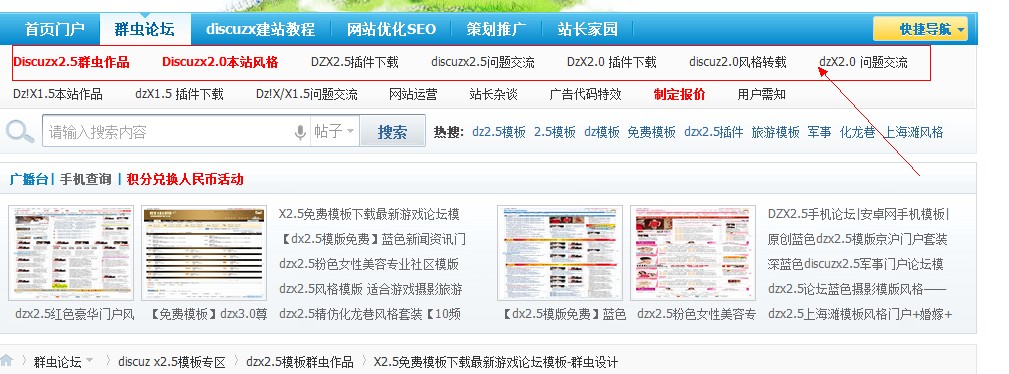Open dzx2.5粉色女性美容专业社区模版 article
The height and width of the screenshot is (374, 1009).
369,264
